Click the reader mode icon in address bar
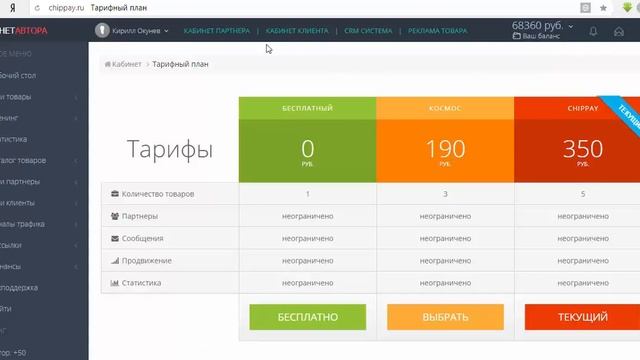The image size is (640, 360). [x=585, y=8]
